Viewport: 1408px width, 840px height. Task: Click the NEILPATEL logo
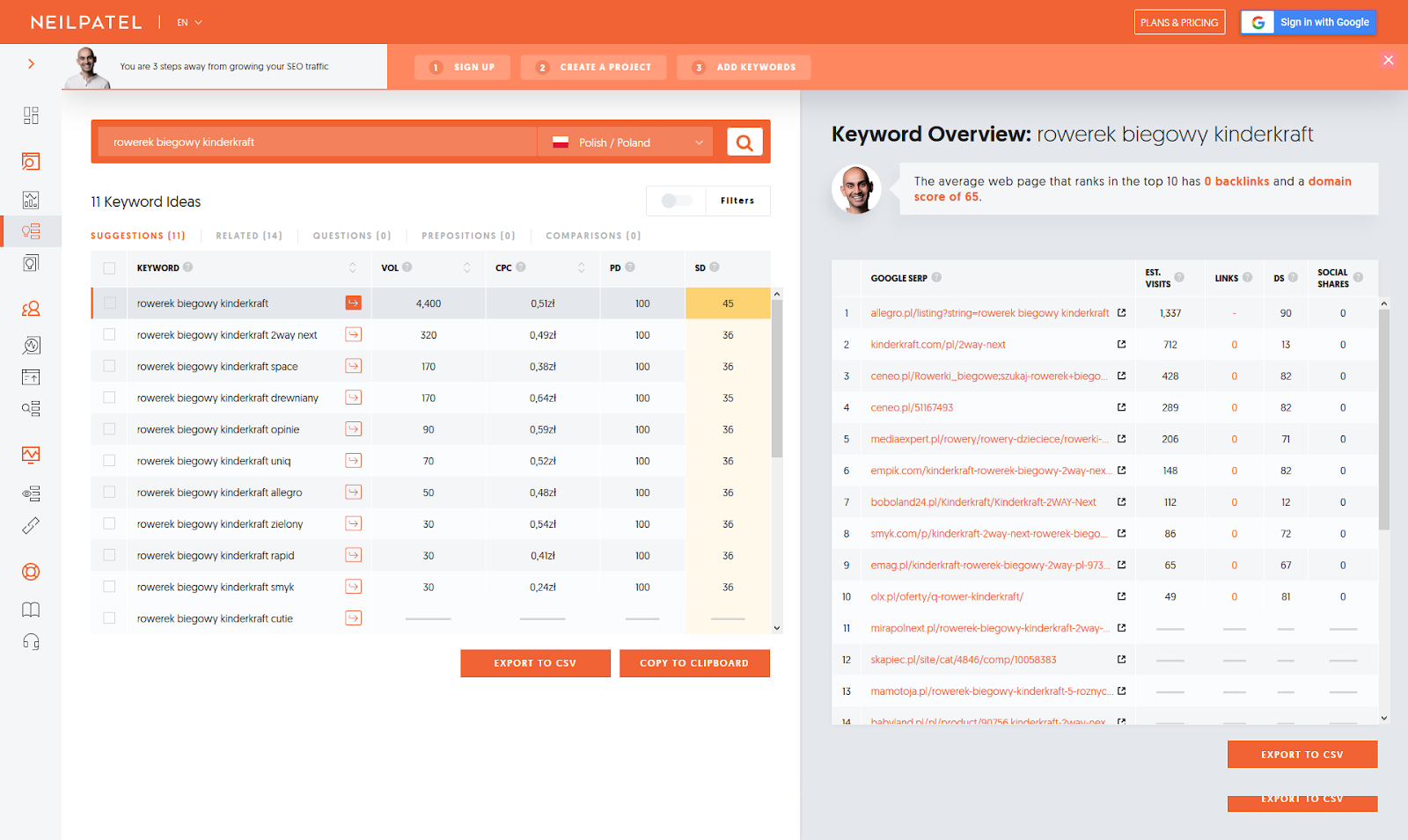pyautogui.click(x=86, y=23)
